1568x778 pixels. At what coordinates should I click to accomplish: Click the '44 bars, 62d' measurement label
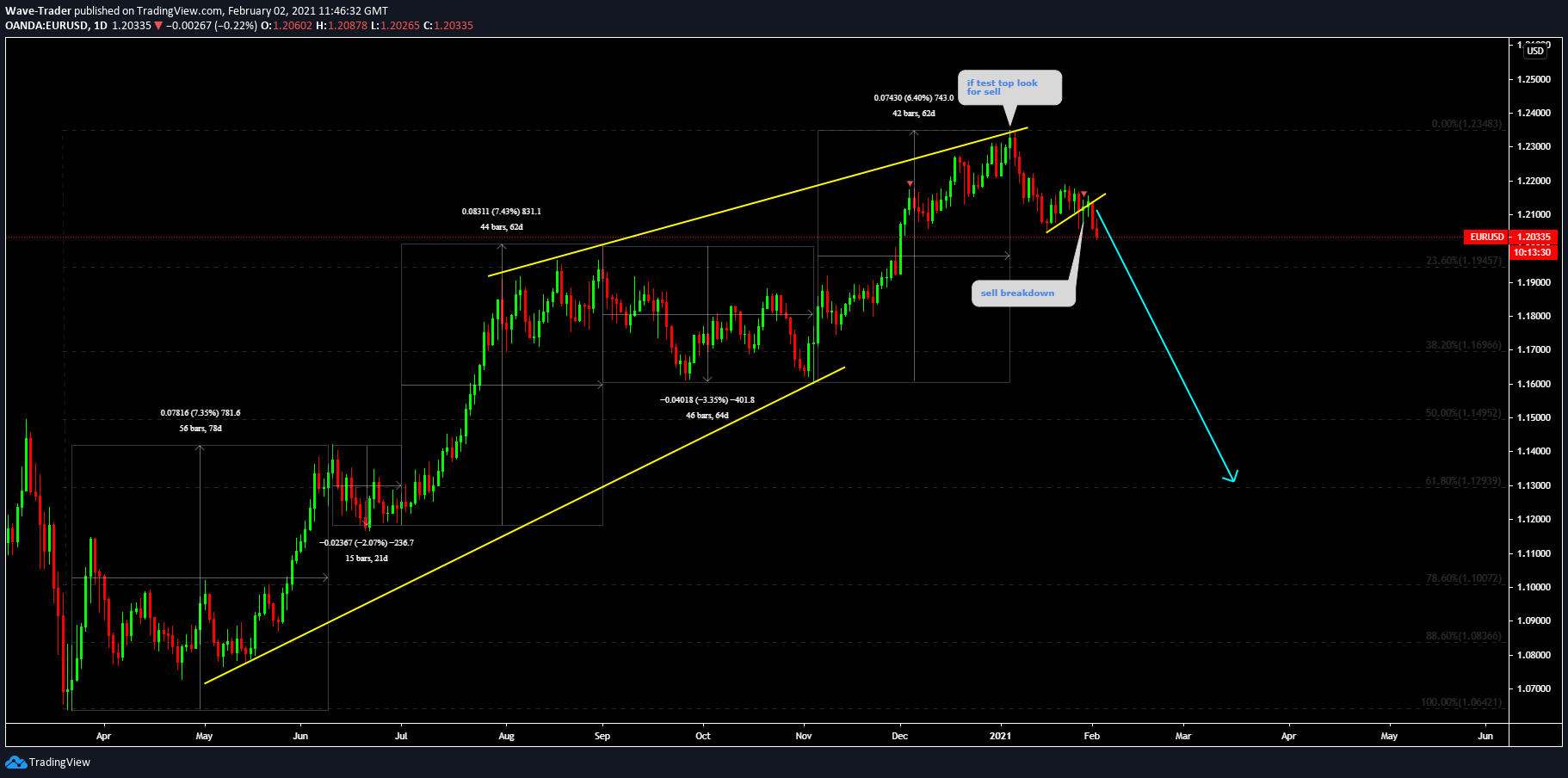coord(502,227)
